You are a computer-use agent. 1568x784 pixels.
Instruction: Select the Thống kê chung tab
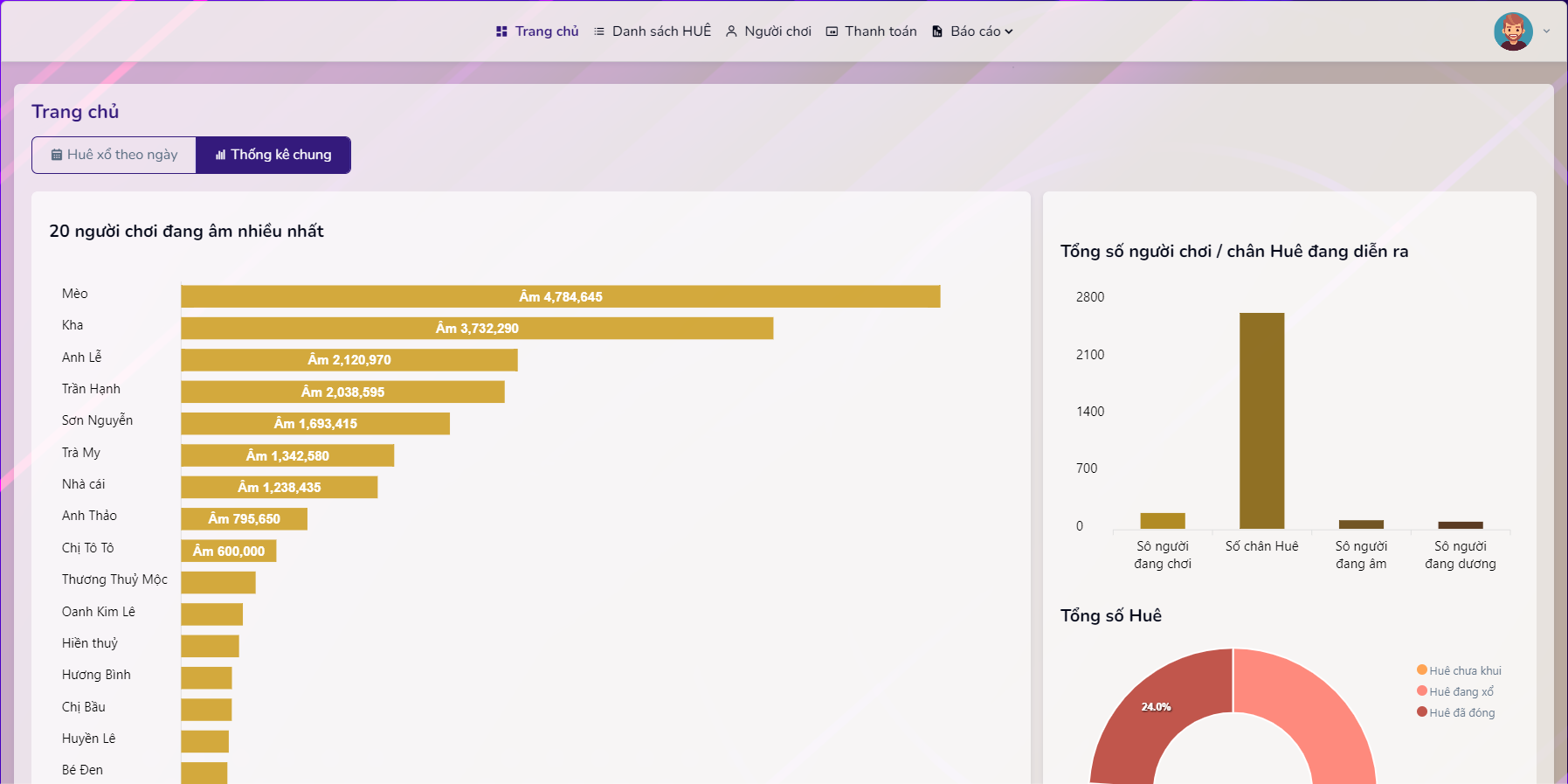point(273,155)
